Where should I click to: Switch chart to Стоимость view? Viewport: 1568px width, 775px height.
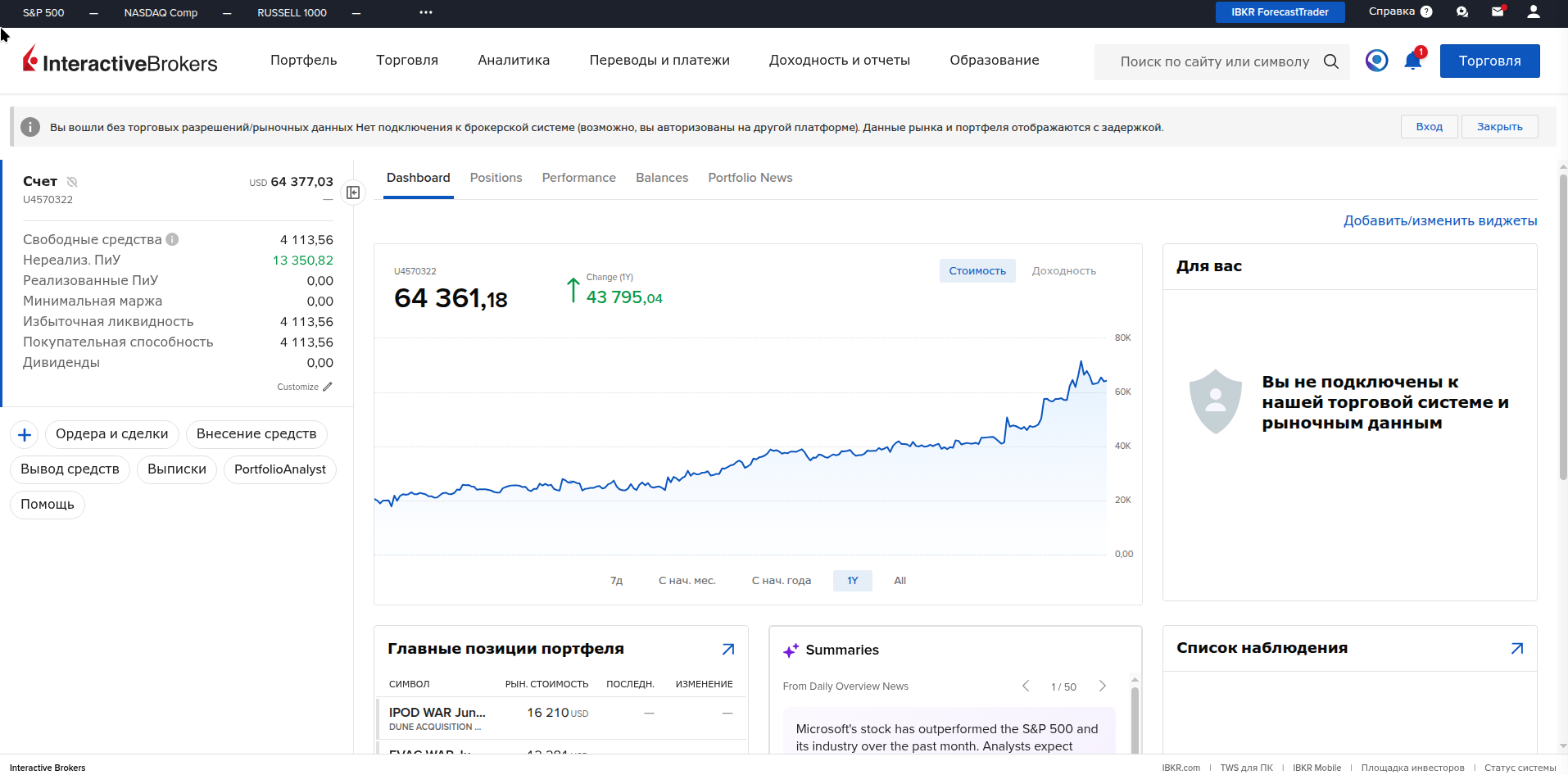[x=977, y=271]
